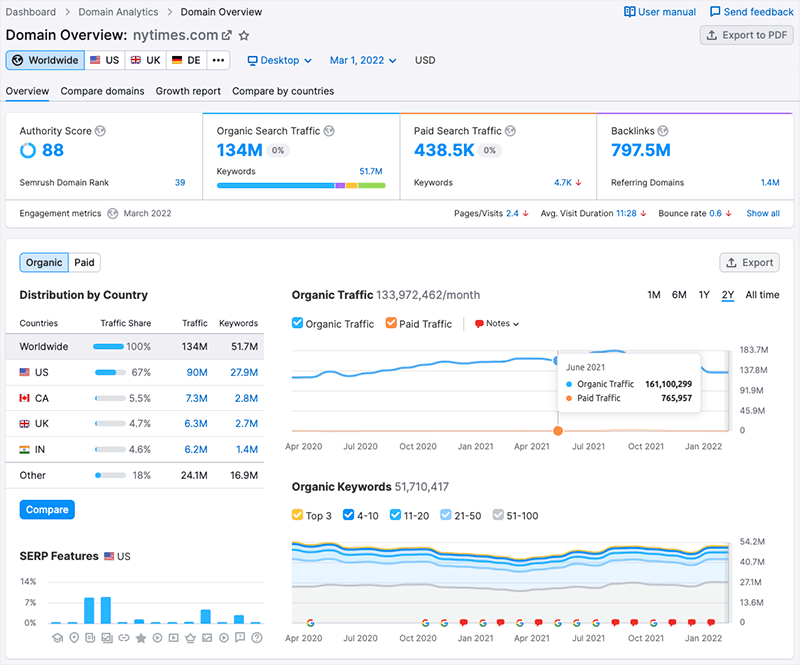Click the Semrush Domain Rank value 39
Image resolution: width=800 pixels, height=665 pixels.
point(180,183)
